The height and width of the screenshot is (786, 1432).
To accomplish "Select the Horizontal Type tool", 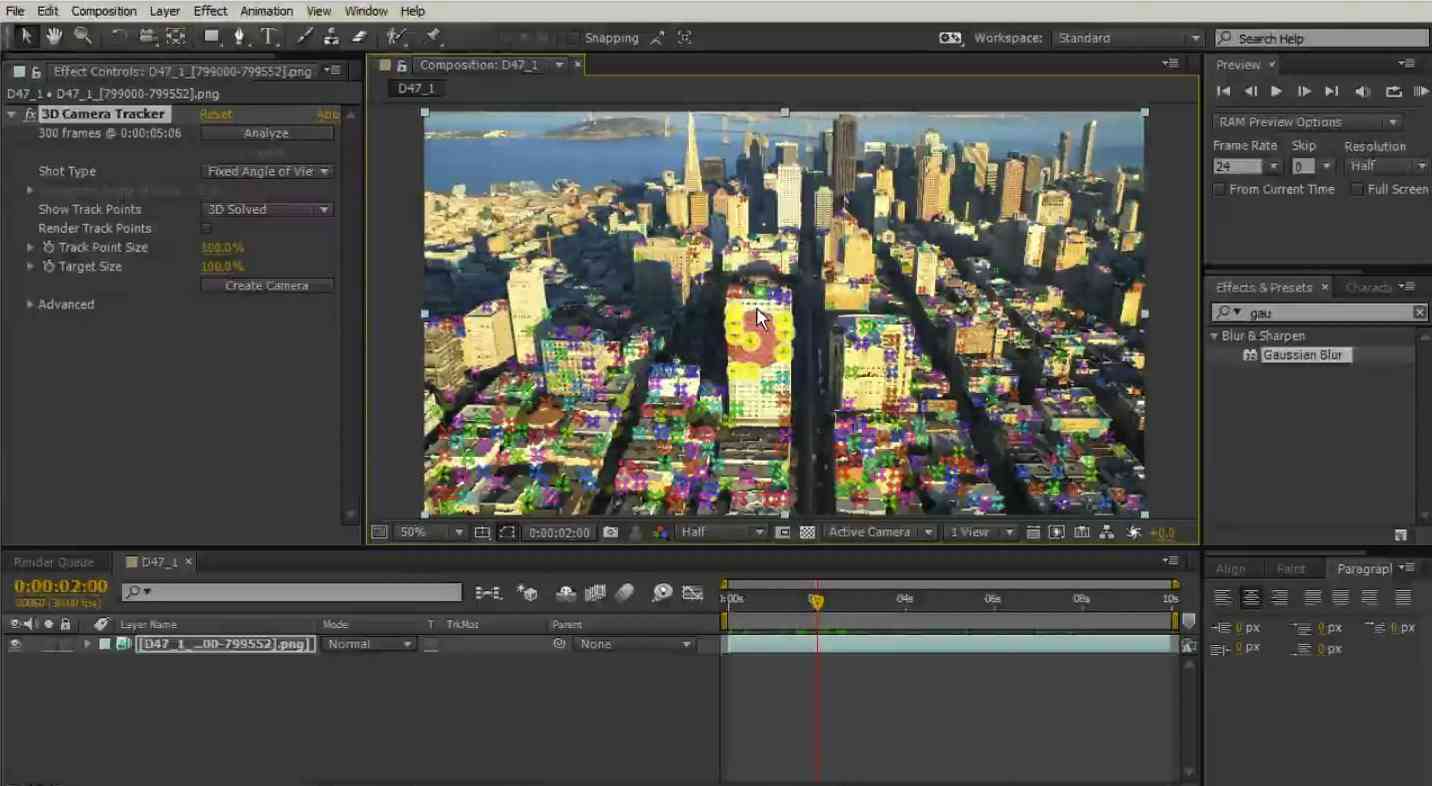I will tap(269, 37).
